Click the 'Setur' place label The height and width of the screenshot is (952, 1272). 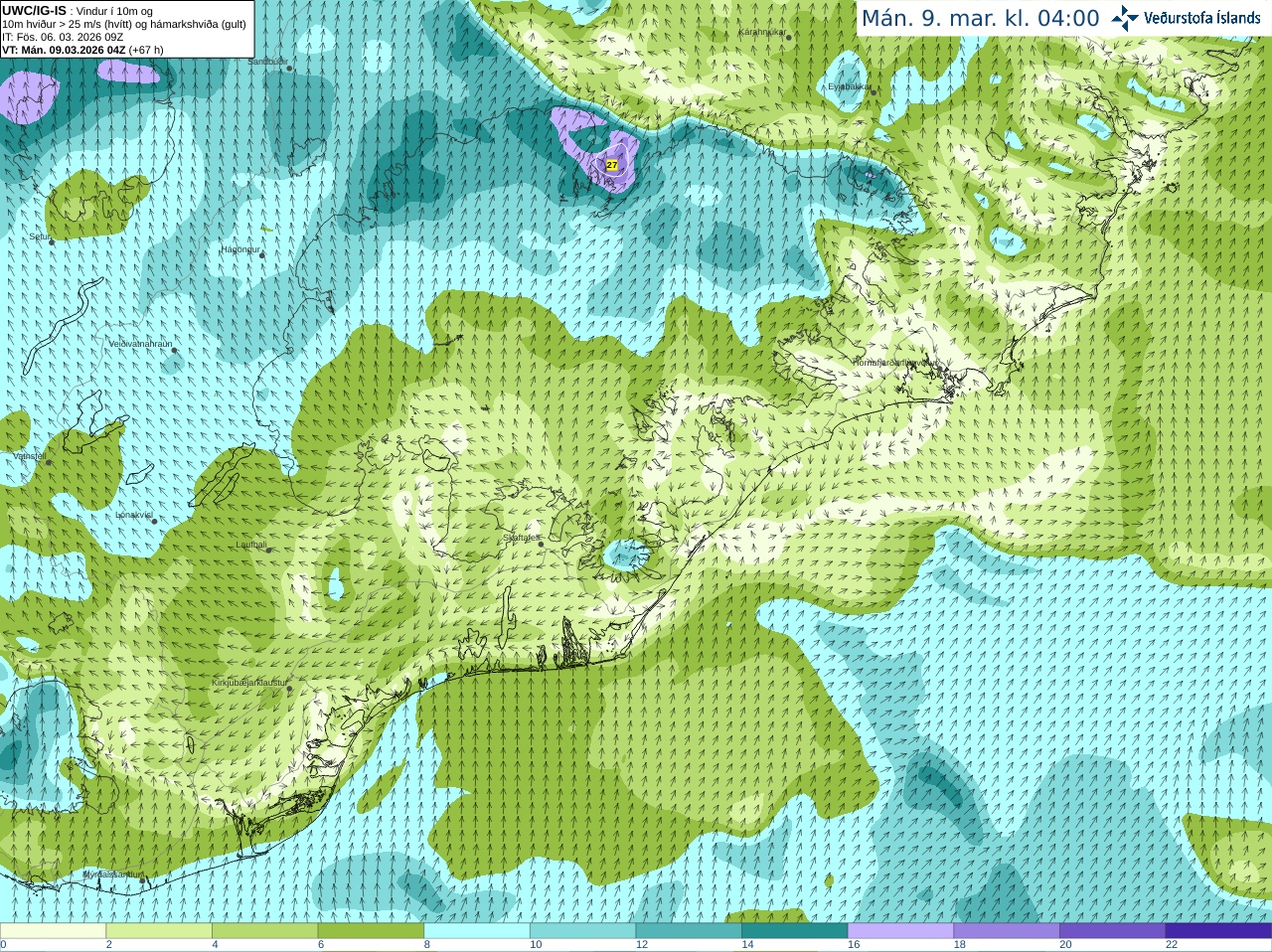(x=40, y=237)
